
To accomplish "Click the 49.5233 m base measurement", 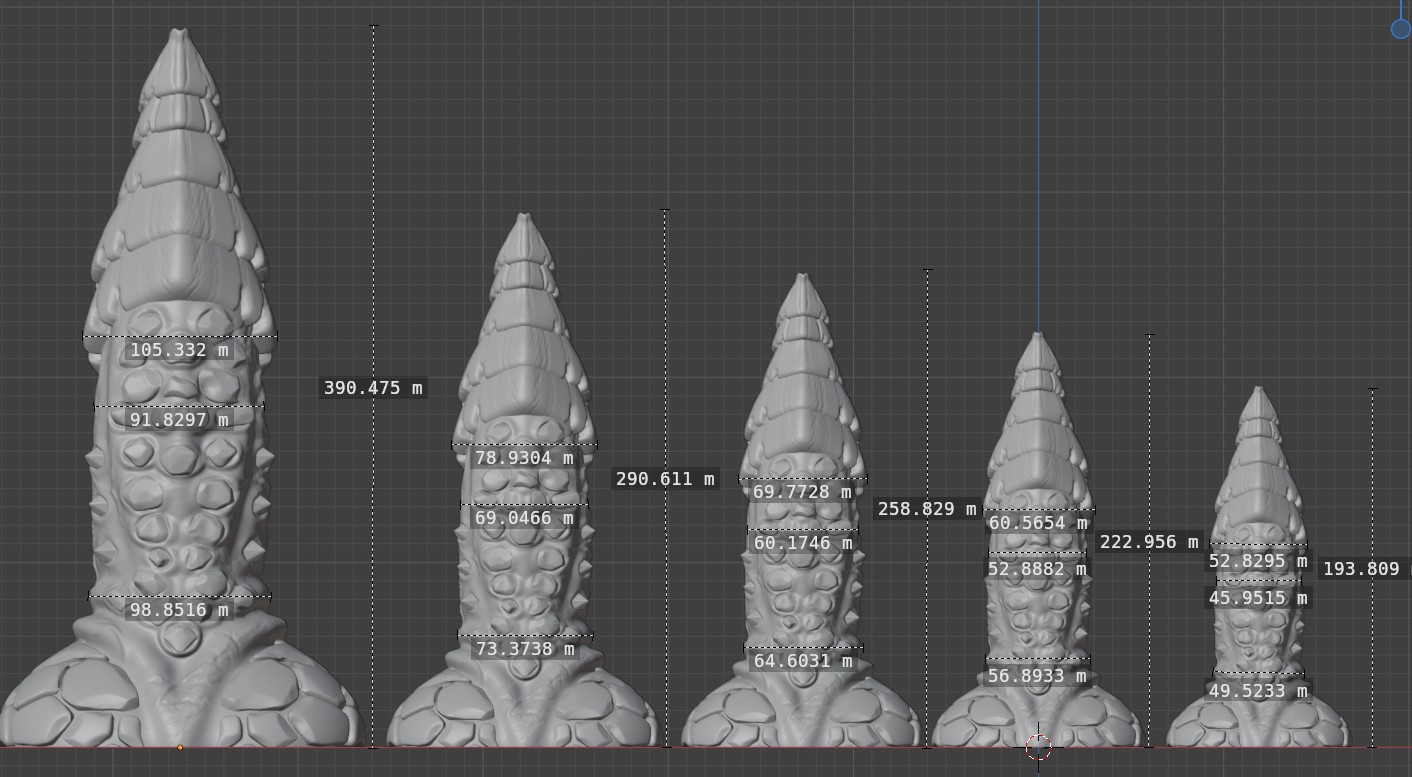I will 1258,691.
